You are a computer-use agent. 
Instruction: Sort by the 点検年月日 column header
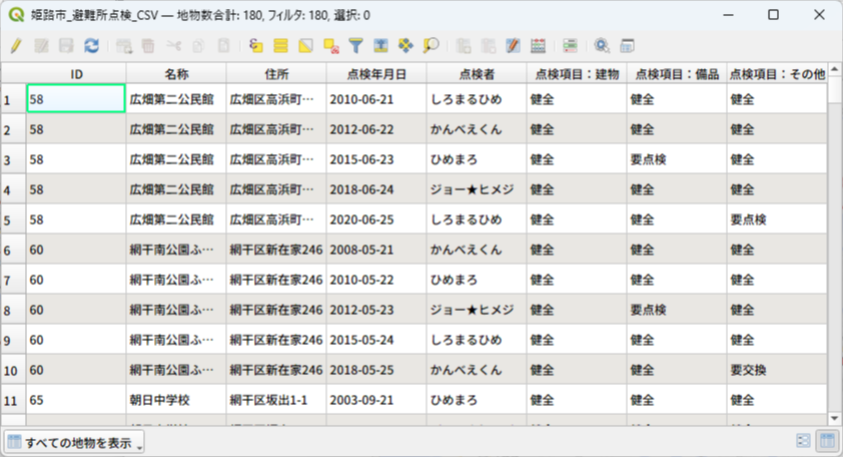tap(376, 74)
